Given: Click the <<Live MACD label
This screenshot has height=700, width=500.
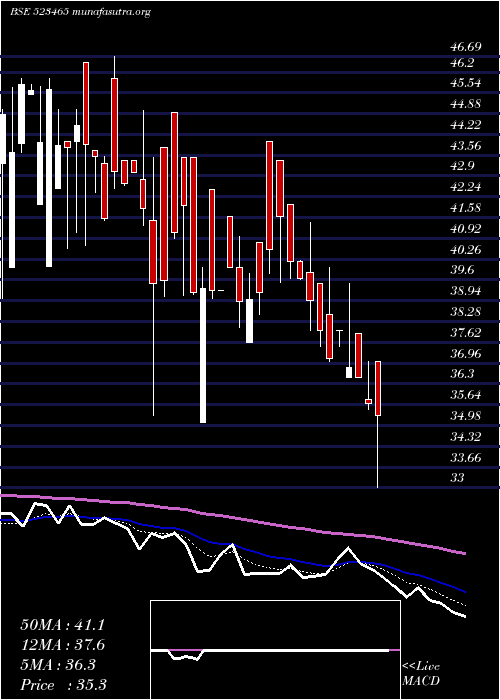Looking at the screenshot, I should [x=421, y=674].
